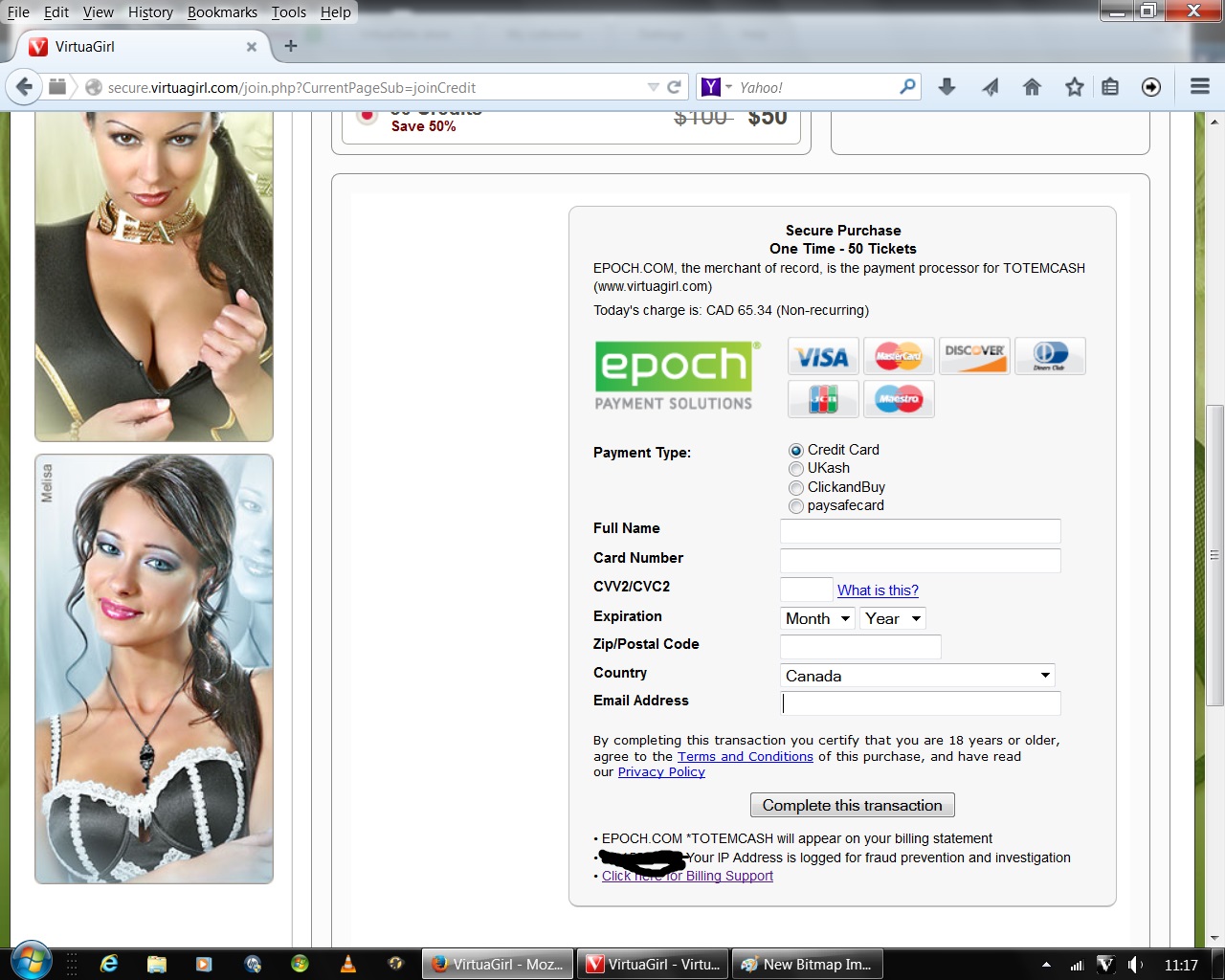Open the File menu
This screenshot has width=1225, height=980.
(x=18, y=12)
